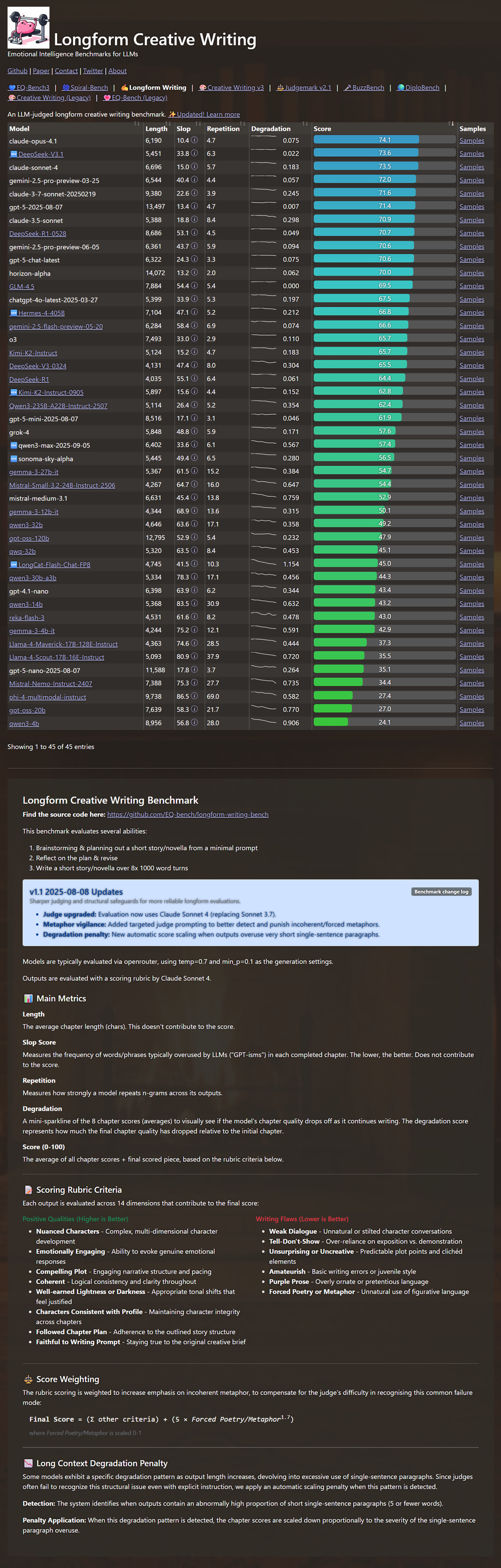Open the About link

pyautogui.click(x=118, y=71)
